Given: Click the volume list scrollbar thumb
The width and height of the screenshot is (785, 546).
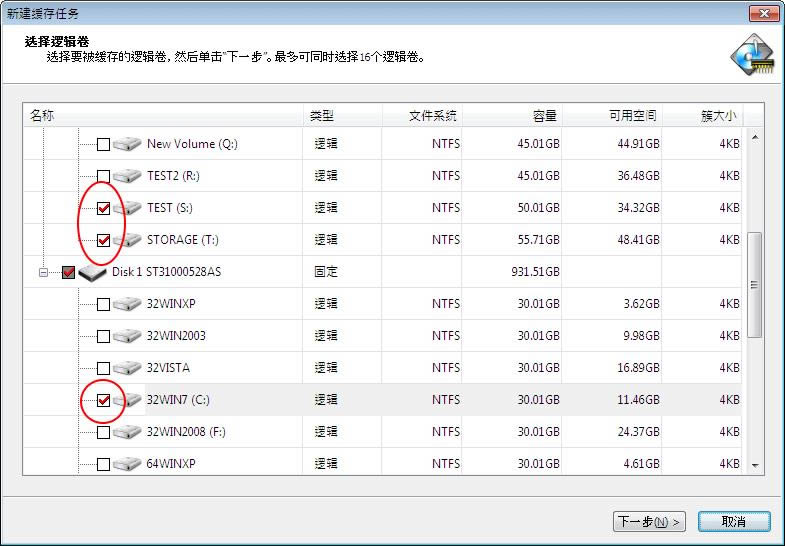Looking at the screenshot, I should click(x=754, y=285).
